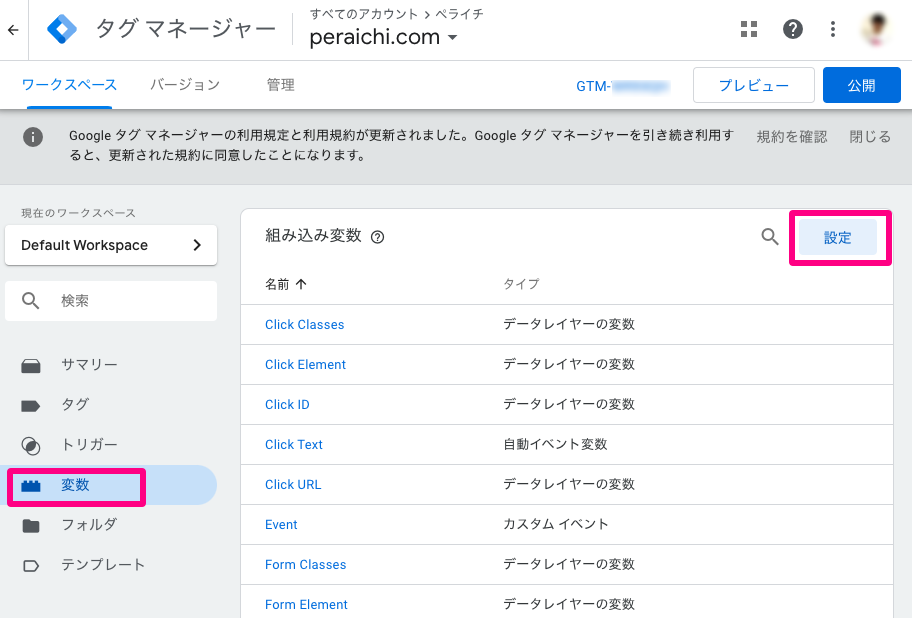Image resolution: width=912 pixels, height=618 pixels.
Task: Click the 検索 search field in sidebar
Action: tap(111, 301)
